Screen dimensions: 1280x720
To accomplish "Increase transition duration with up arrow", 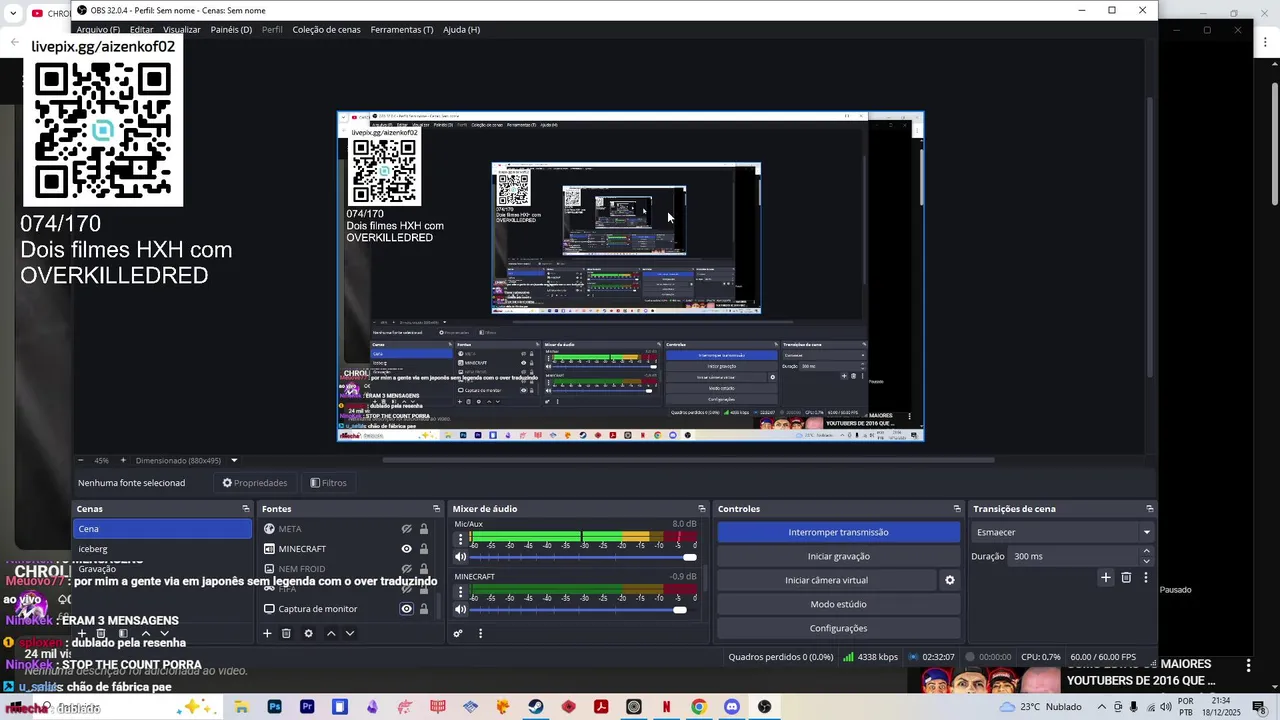I will coord(1146,551).
